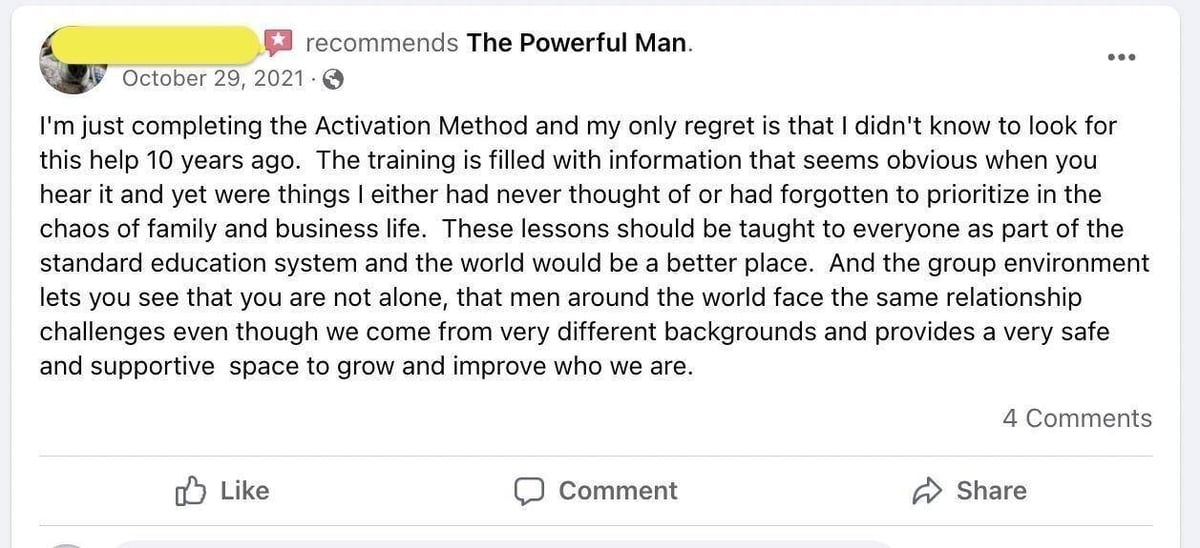The width and height of the screenshot is (1200, 548).
Task: View the 4 Comments list
Action: (1076, 418)
